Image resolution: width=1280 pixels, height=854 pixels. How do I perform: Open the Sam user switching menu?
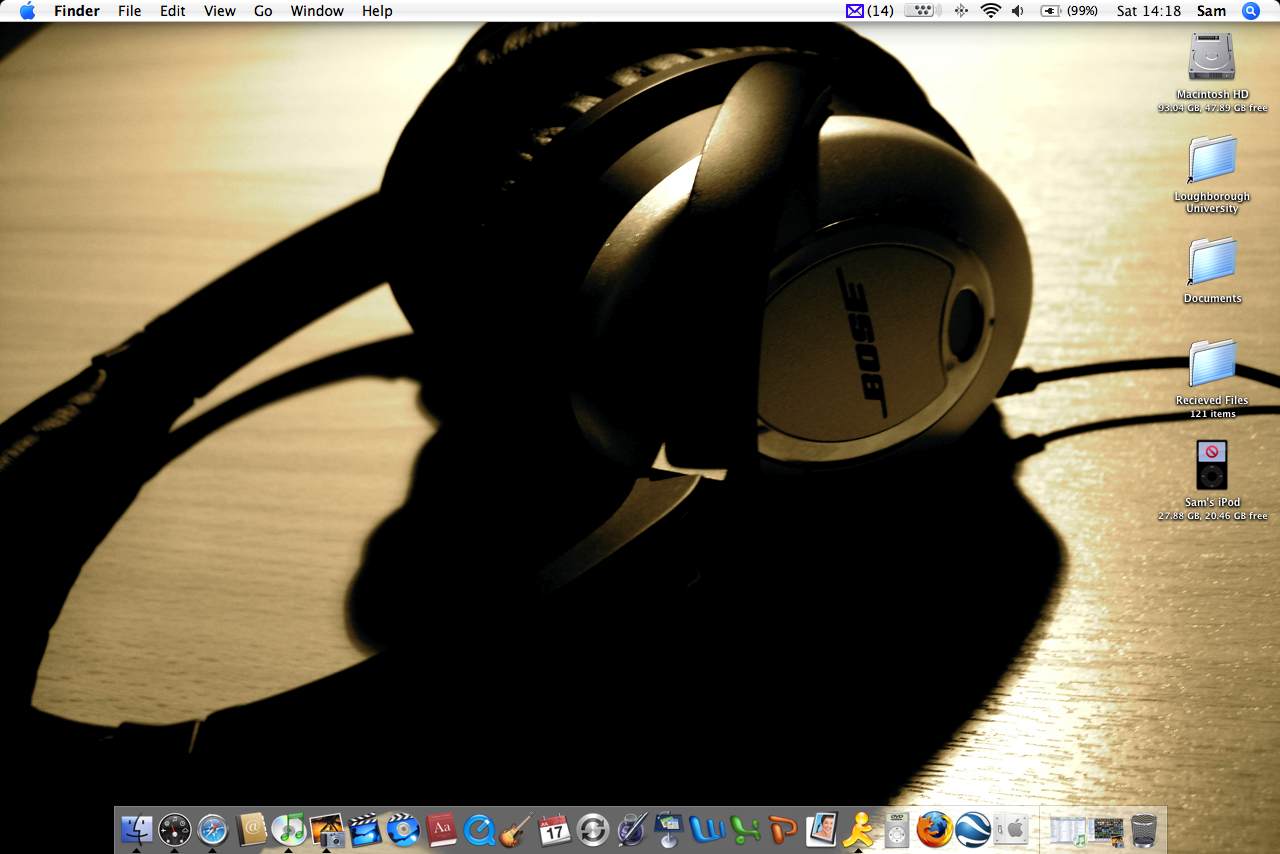1211,11
